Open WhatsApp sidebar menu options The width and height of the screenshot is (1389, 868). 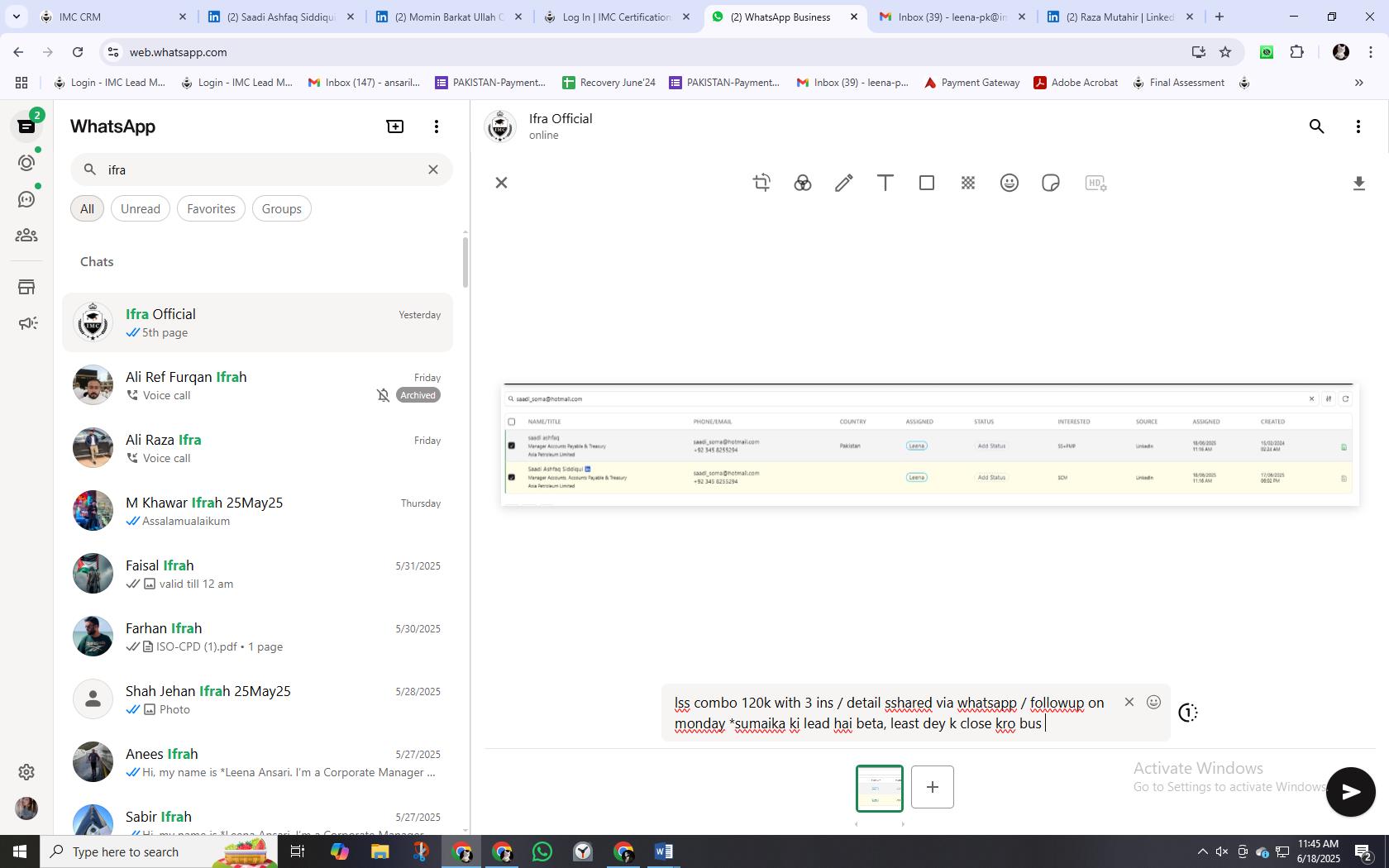tap(437, 126)
